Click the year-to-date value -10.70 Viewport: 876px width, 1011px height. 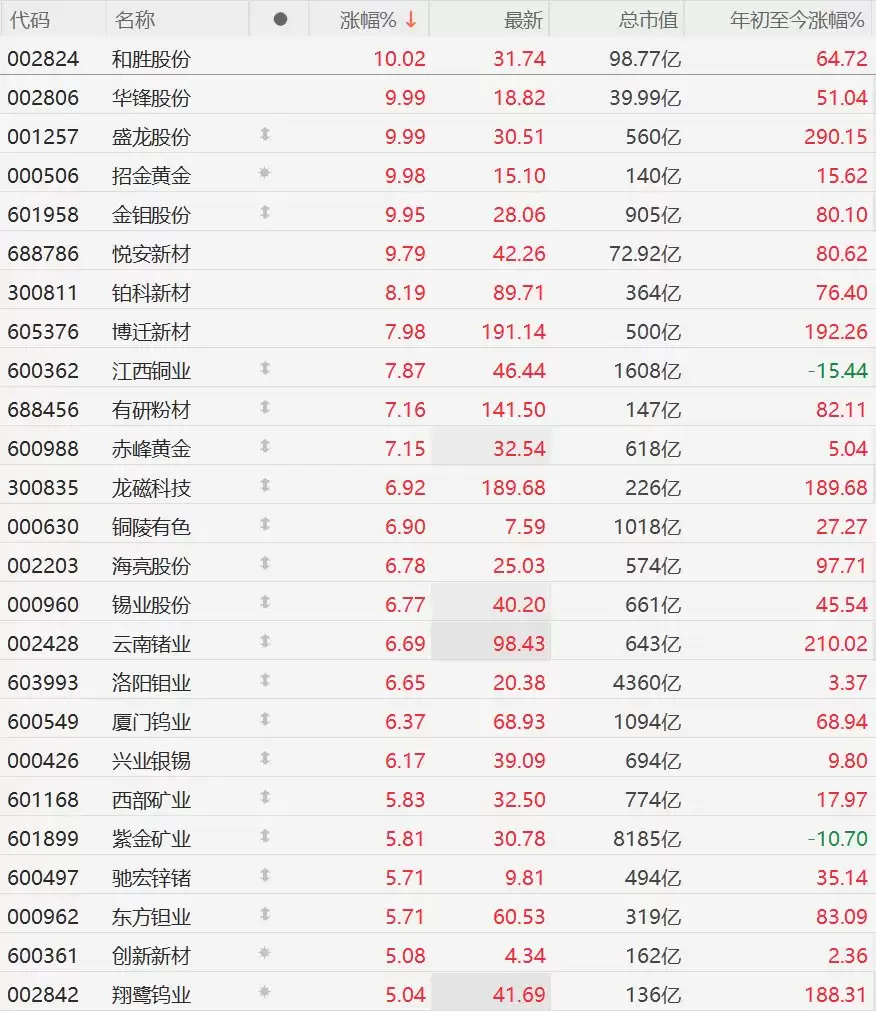pyautogui.click(x=837, y=839)
